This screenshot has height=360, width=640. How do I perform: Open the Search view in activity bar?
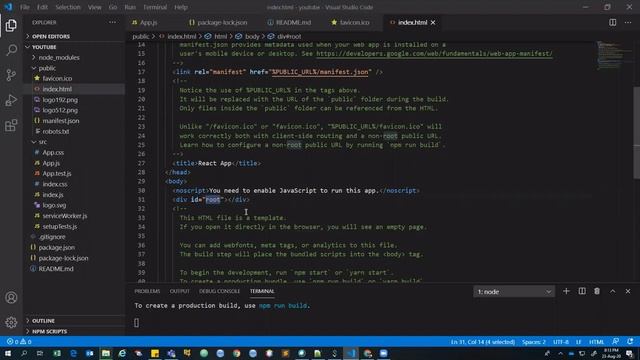11,50
